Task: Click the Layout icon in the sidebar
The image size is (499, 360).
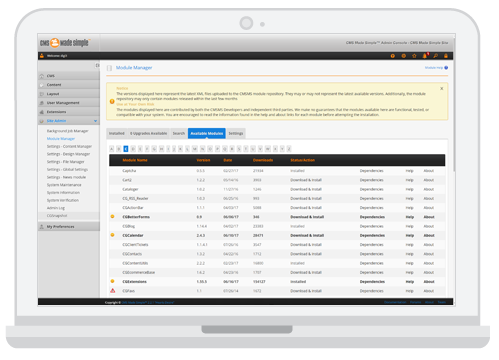Action: click(42, 94)
